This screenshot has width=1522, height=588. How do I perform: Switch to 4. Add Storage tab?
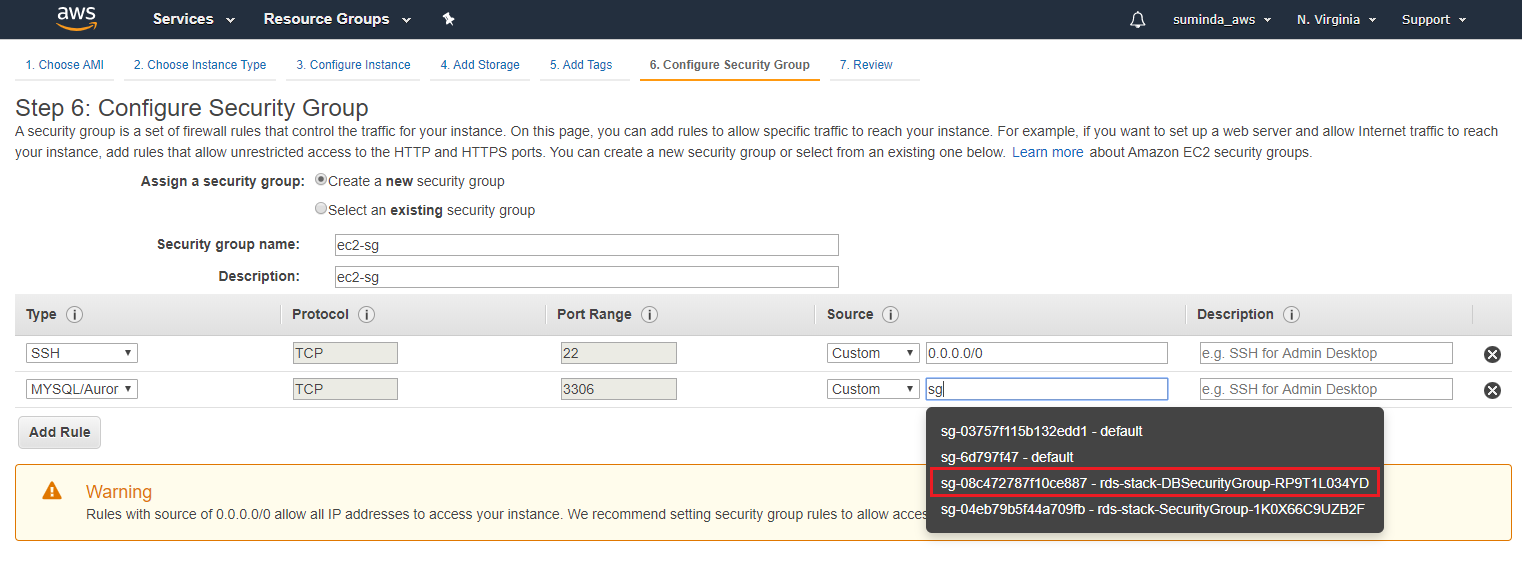pyautogui.click(x=480, y=65)
